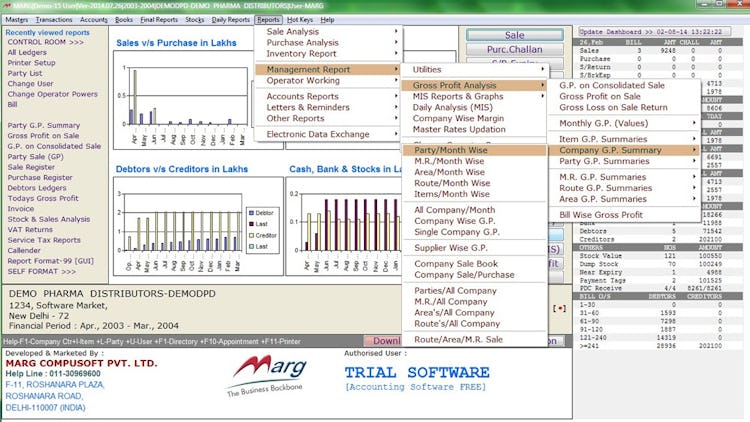The image size is (750, 422).
Task: Expand Monthly G.P. (Values) submenu
Action: (624, 123)
